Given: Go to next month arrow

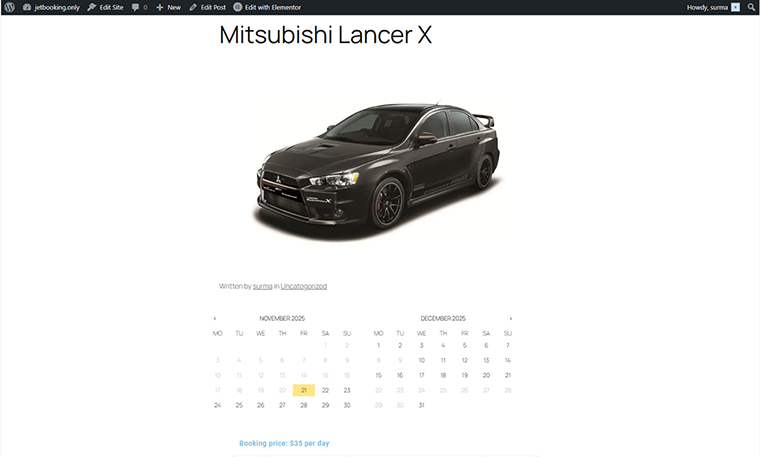Looking at the screenshot, I should pyautogui.click(x=510, y=318).
